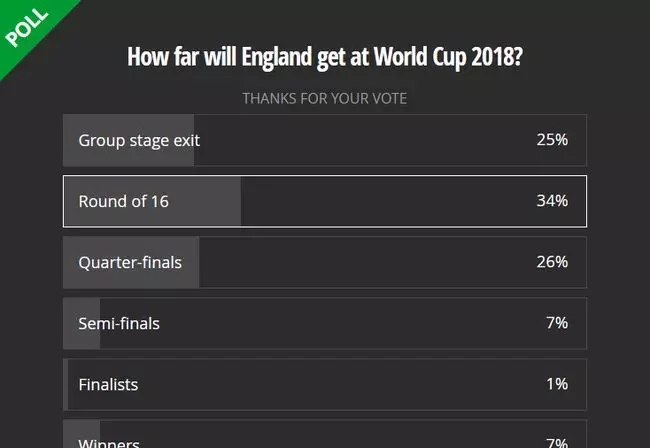Click the 7% result beside Winners
This screenshot has height=448, width=650.
pos(556,442)
